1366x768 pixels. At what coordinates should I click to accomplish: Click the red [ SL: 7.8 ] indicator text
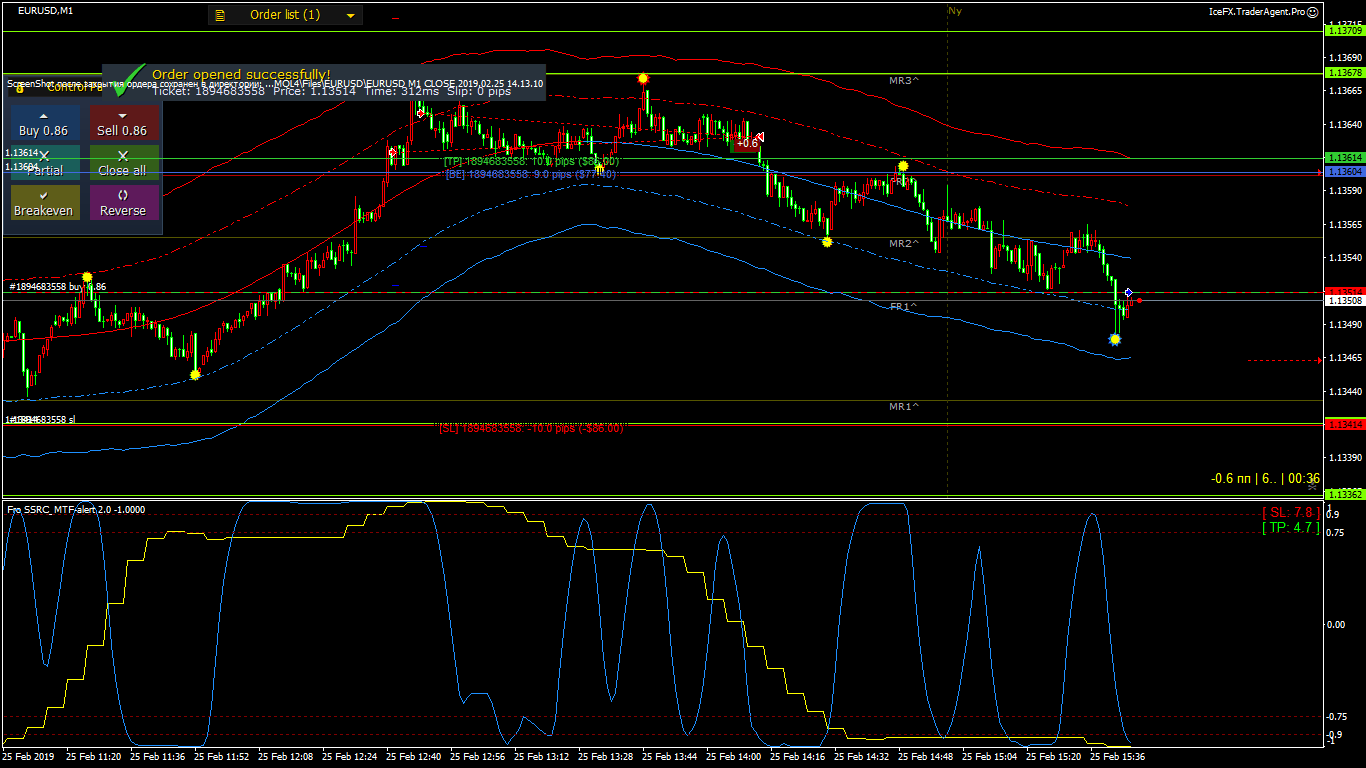(1291, 512)
